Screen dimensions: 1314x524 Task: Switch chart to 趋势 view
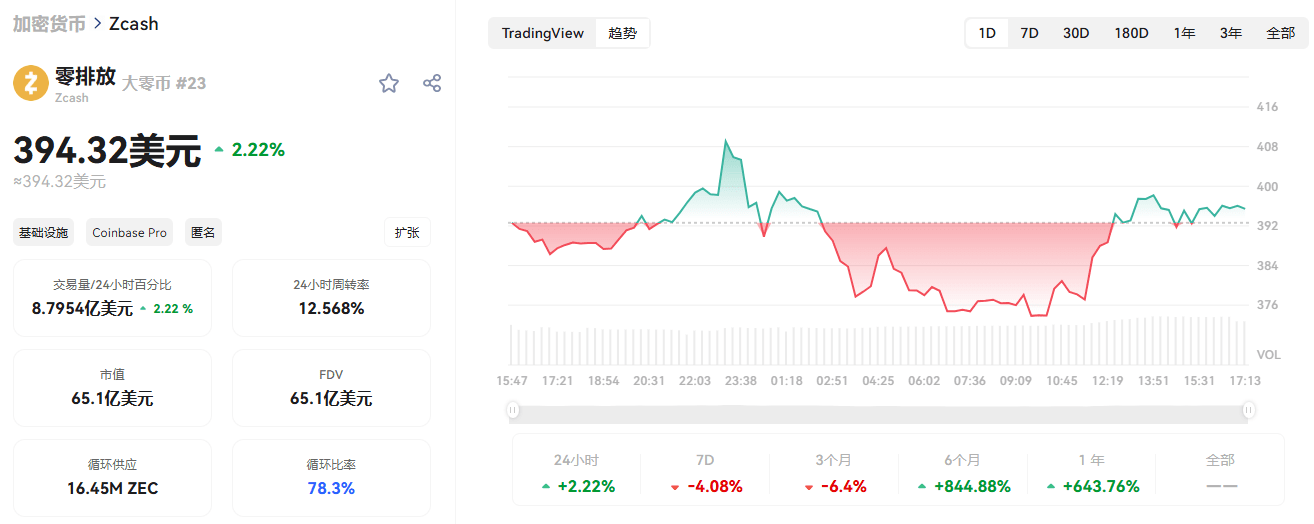pyautogui.click(x=622, y=33)
